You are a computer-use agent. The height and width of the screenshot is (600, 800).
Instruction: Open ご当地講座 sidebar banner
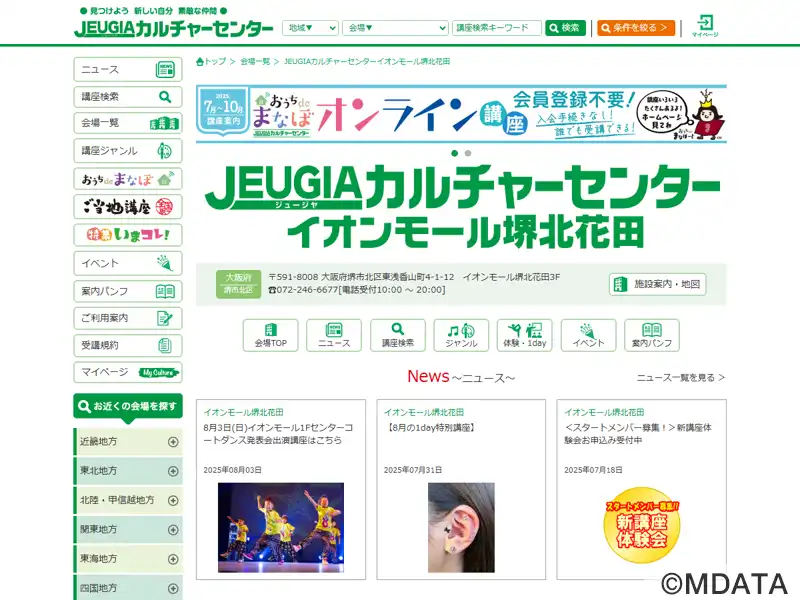point(128,207)
